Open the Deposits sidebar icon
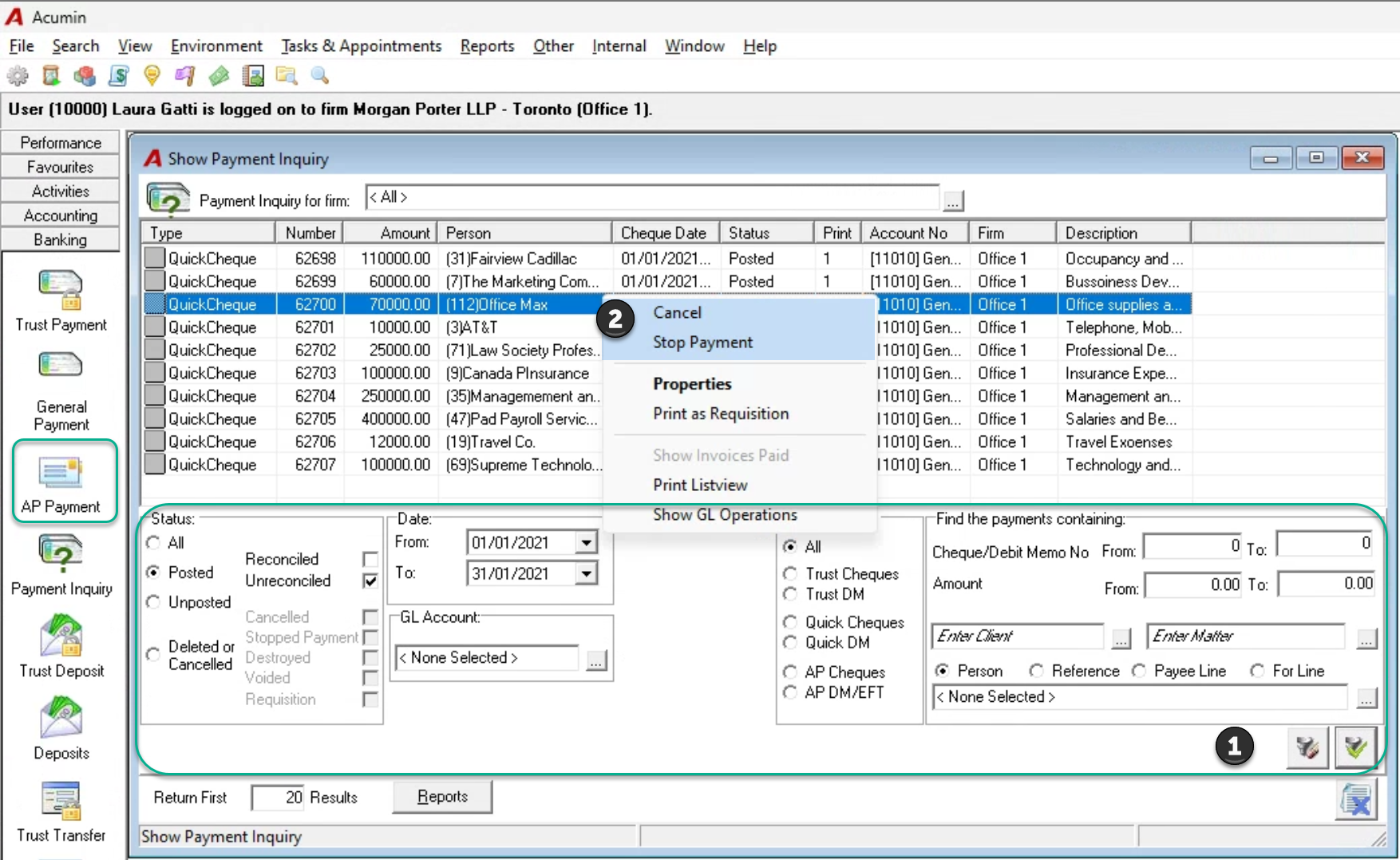 click(x=61, y=728)
